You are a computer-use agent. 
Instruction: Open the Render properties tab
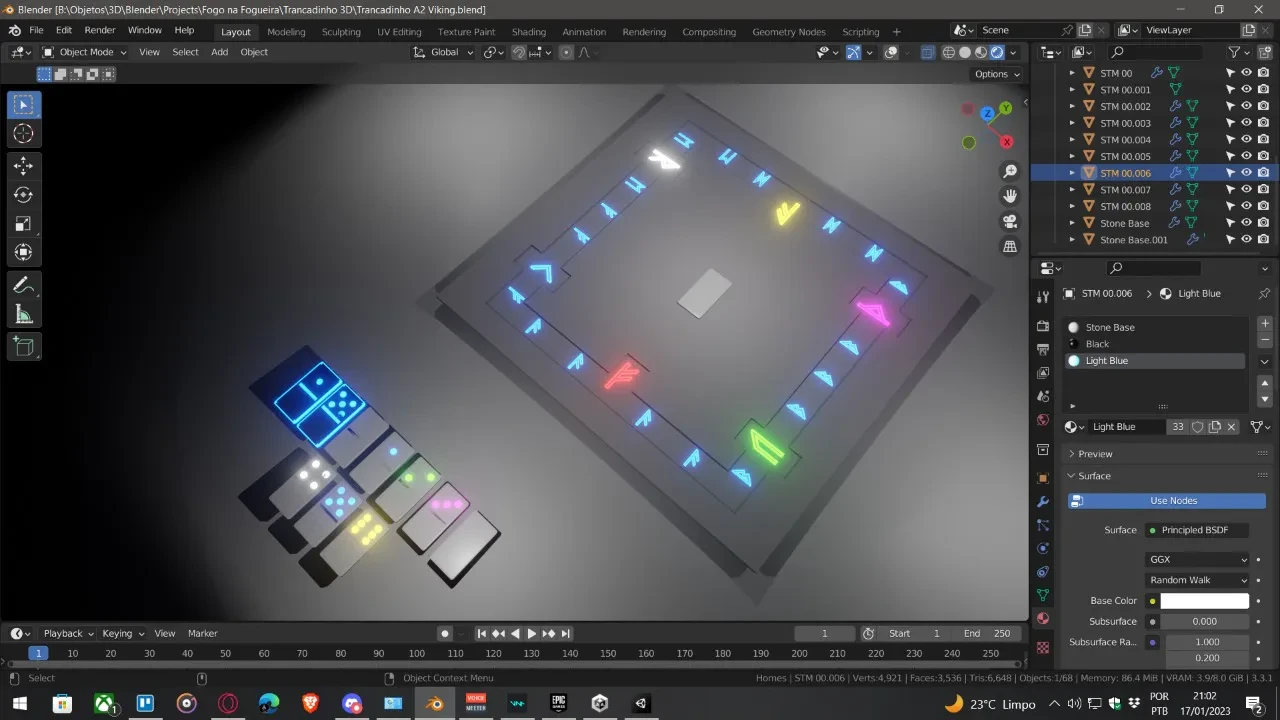pyautogui.click(x=1043, y=326)
